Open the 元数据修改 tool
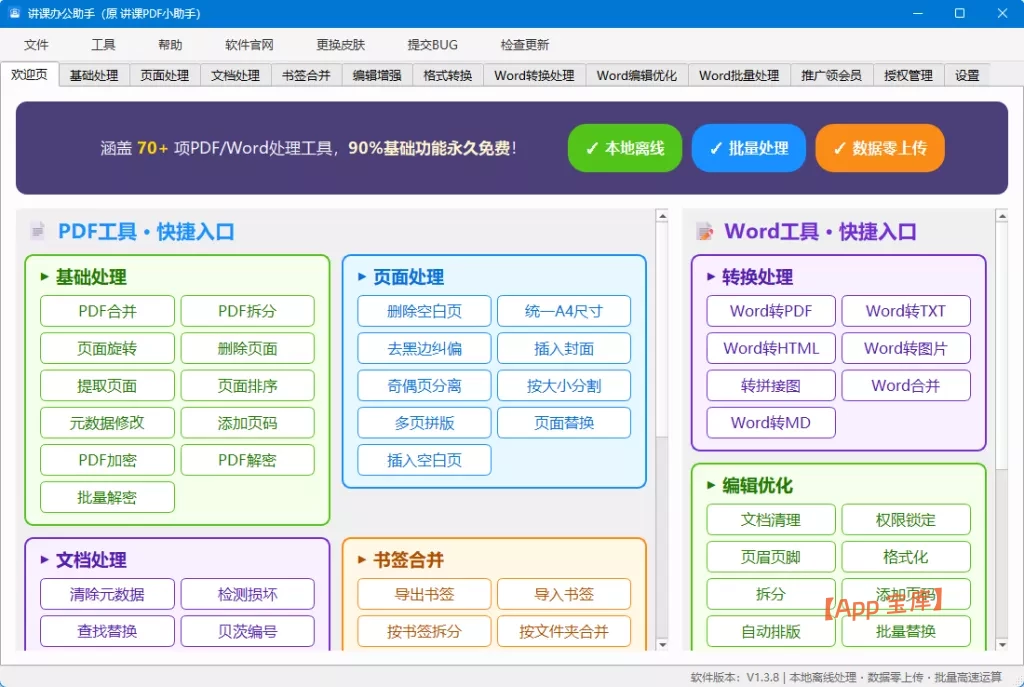The image size is (1024, 687). 107,423
